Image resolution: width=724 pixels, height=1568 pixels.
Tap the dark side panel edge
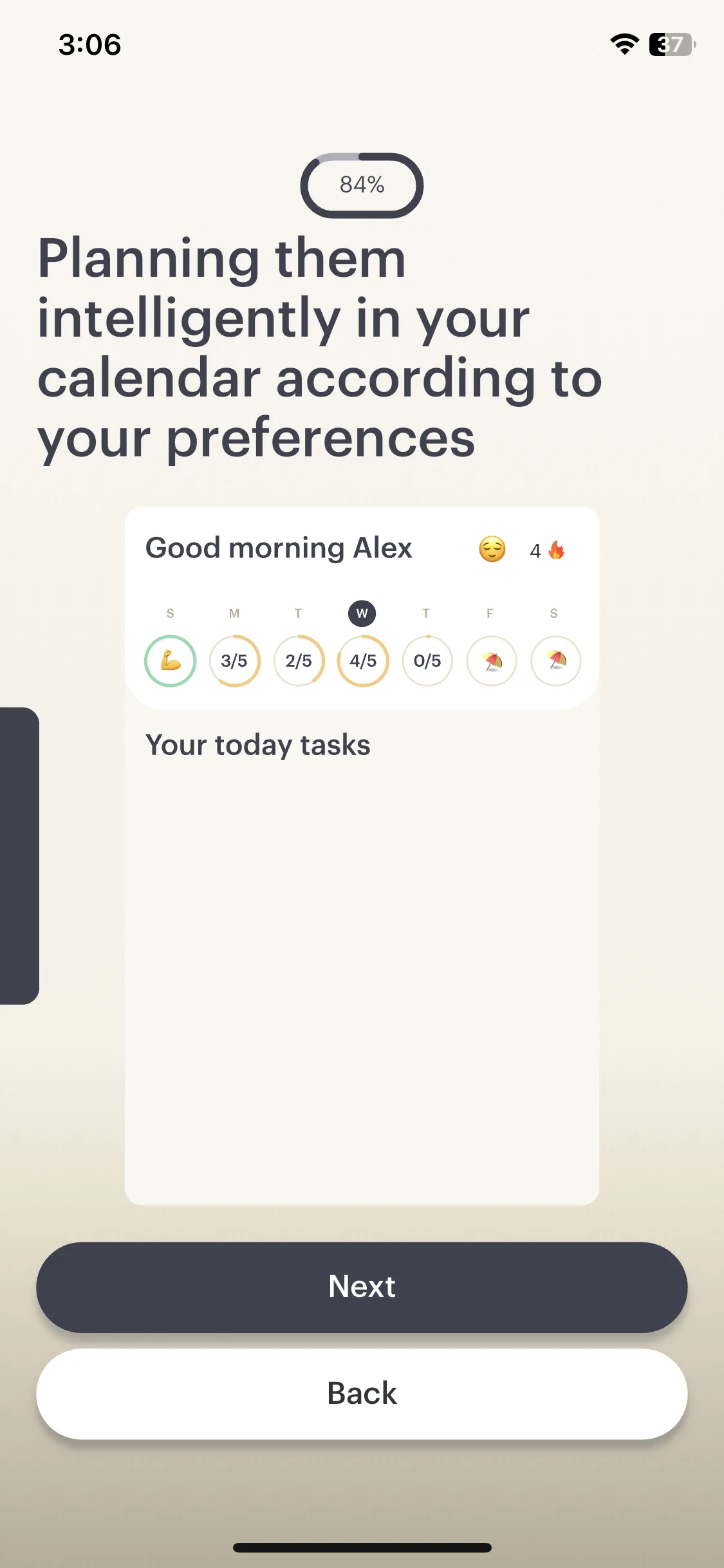point(19,855)
